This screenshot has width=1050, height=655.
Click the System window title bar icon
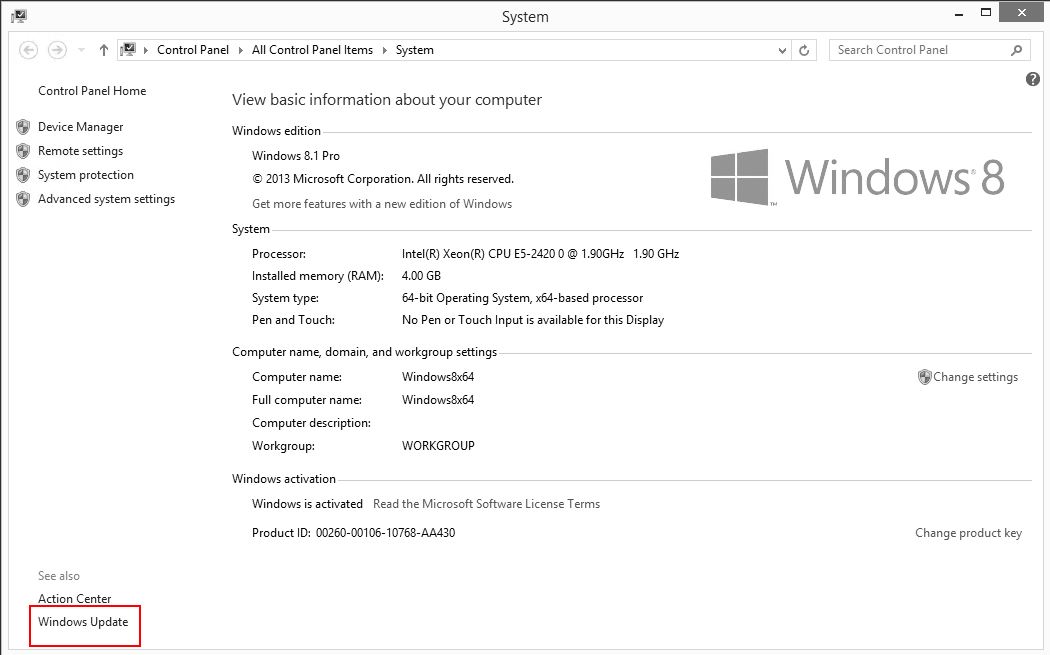pyautogui.click(x=19, y=15)
